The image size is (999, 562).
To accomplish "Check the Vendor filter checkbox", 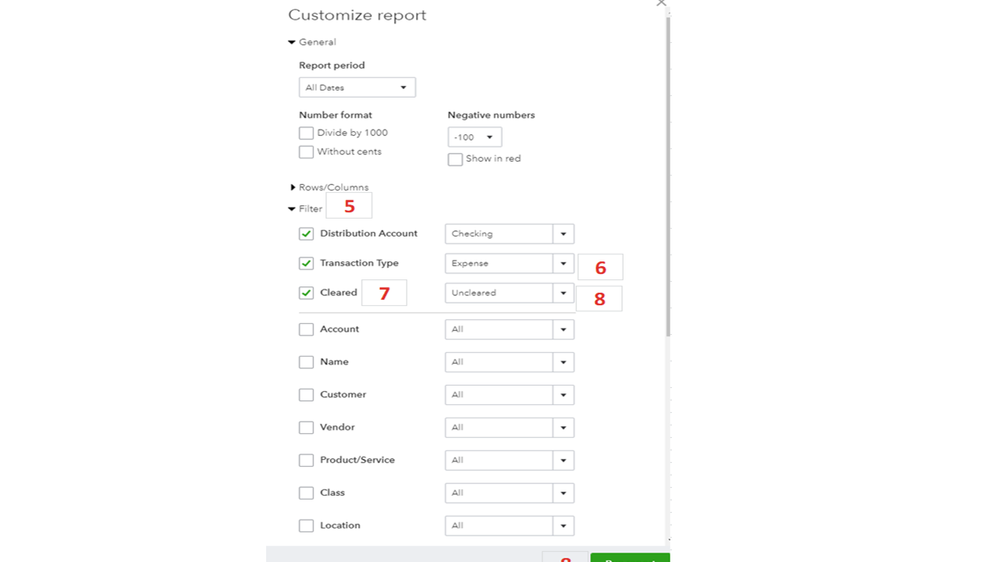I will point(306,428).
